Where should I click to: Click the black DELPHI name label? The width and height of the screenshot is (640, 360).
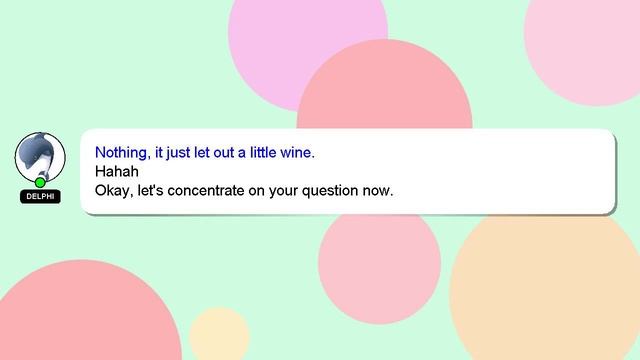coord(40,197)
